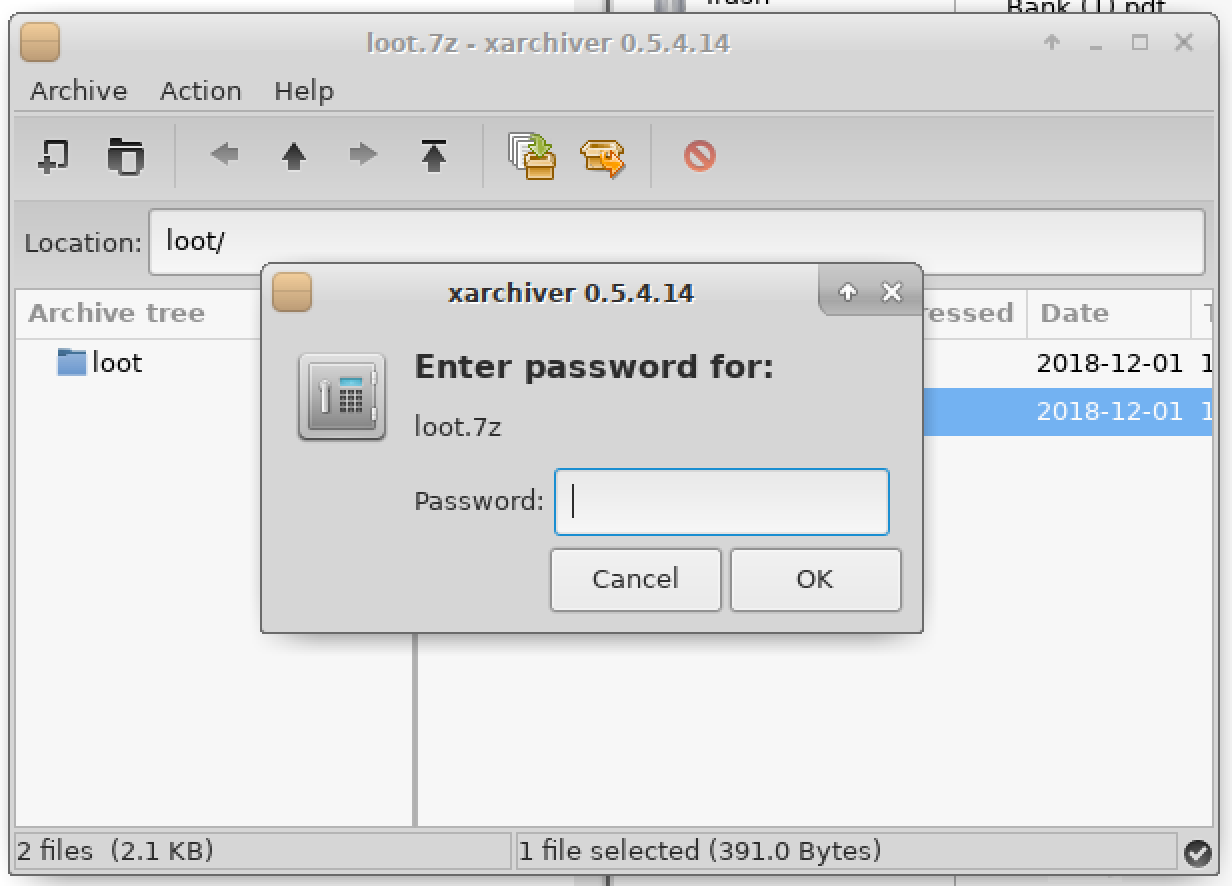Click the Location path field

tap(676, 241)
